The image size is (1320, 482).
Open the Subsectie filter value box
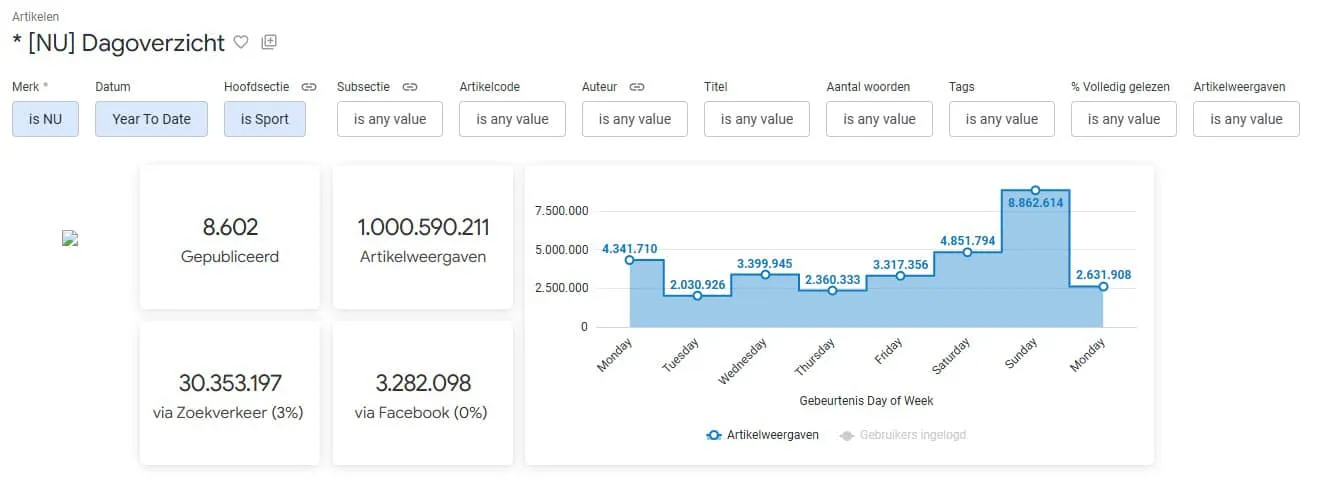point(390,119)
